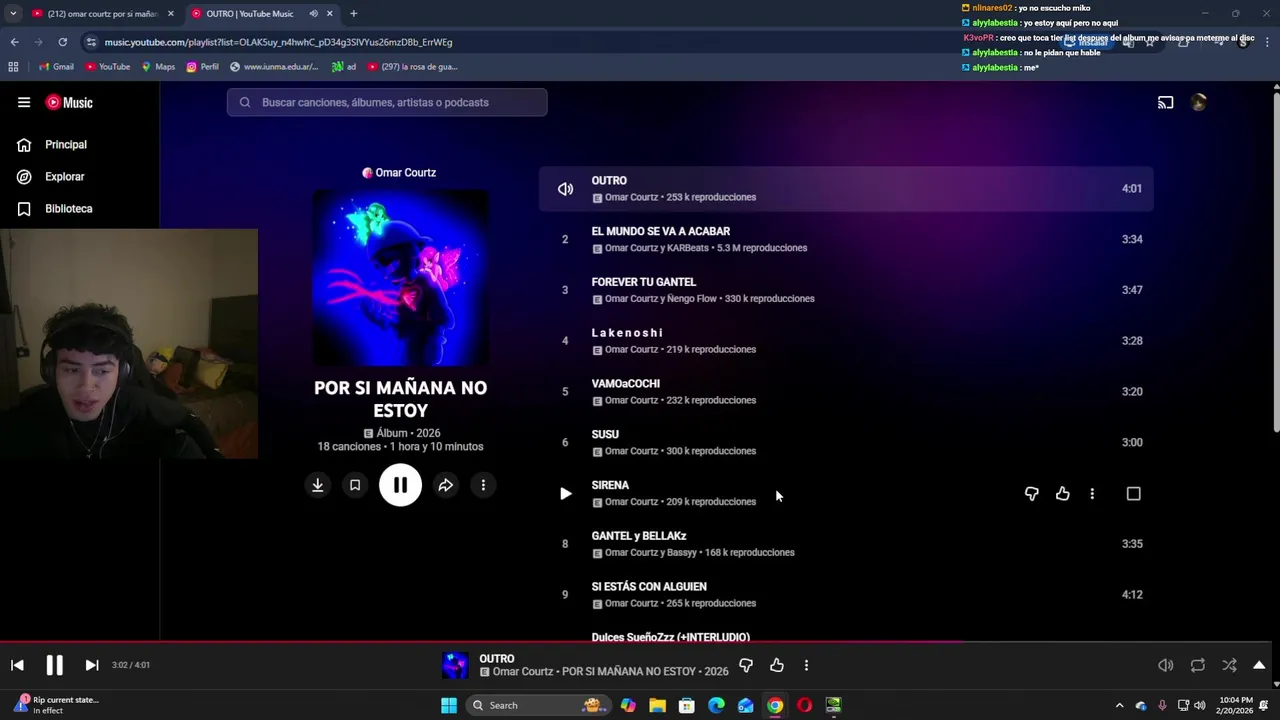Like the song SIRENA in its row

[1062, 493]
